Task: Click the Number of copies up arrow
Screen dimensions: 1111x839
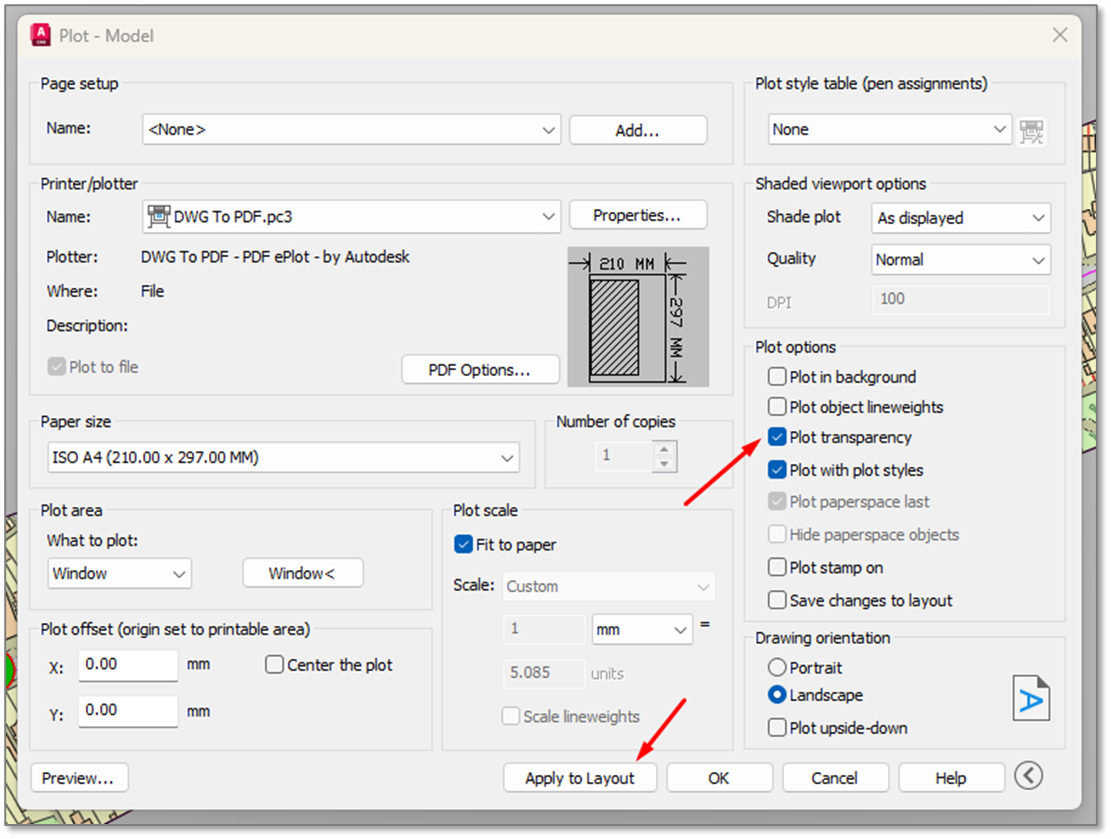Action: pos(662,449)
